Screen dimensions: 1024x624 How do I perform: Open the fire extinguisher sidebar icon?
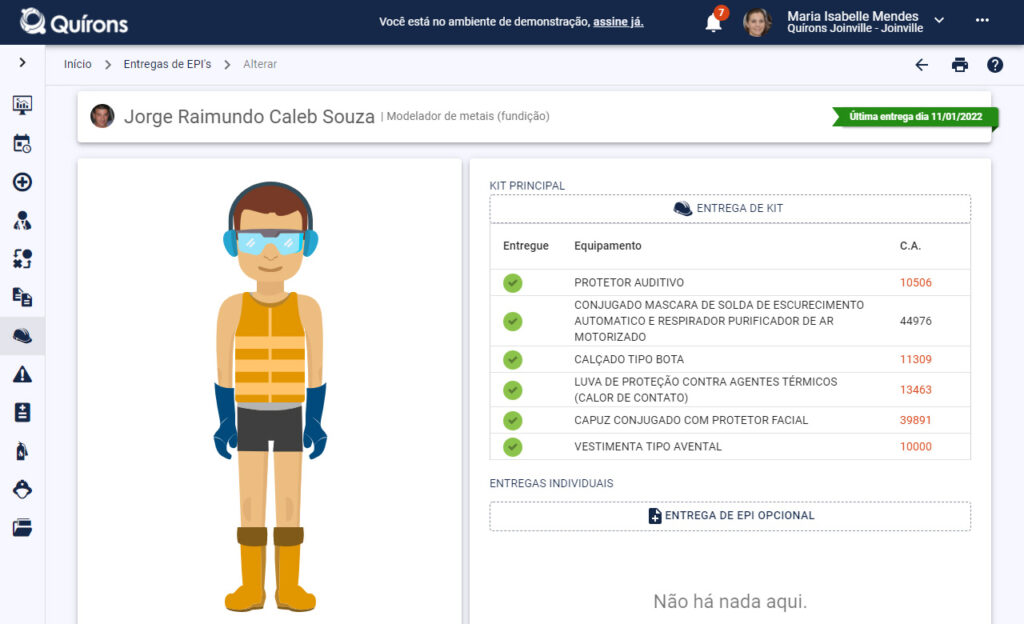(x=22, y=451)
